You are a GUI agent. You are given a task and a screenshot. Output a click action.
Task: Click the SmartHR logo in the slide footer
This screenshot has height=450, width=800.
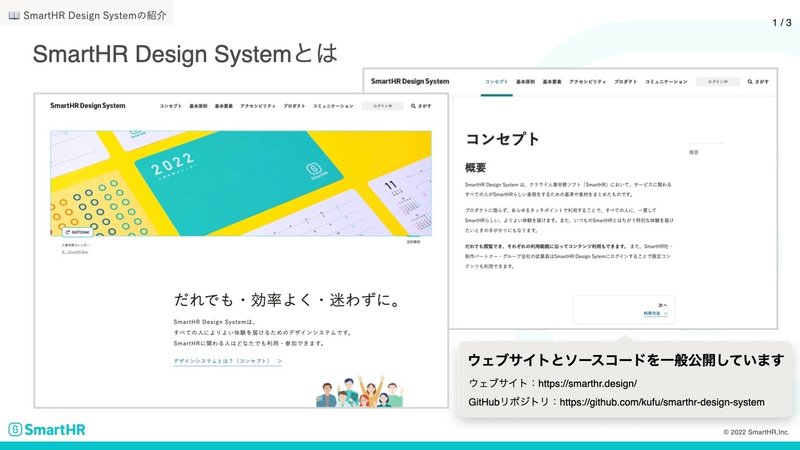47,430
